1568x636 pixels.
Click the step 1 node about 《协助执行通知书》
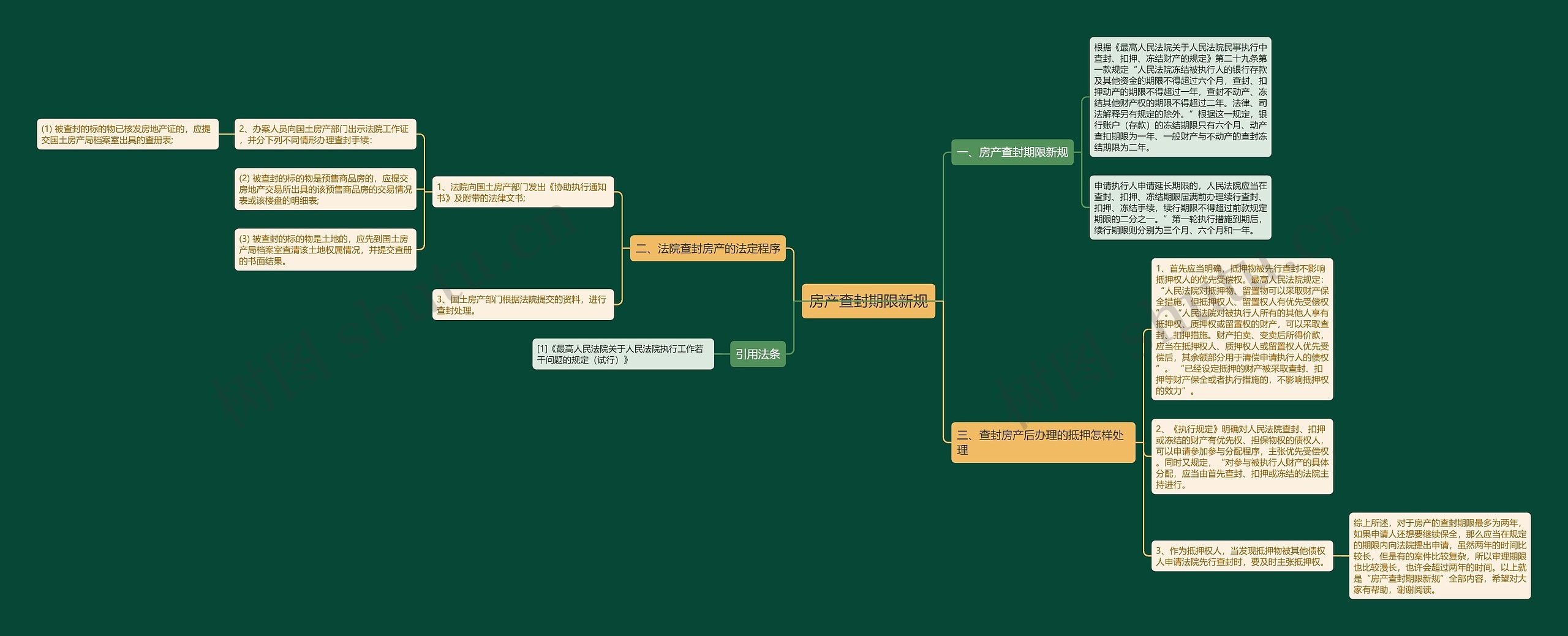click(522, 192)
